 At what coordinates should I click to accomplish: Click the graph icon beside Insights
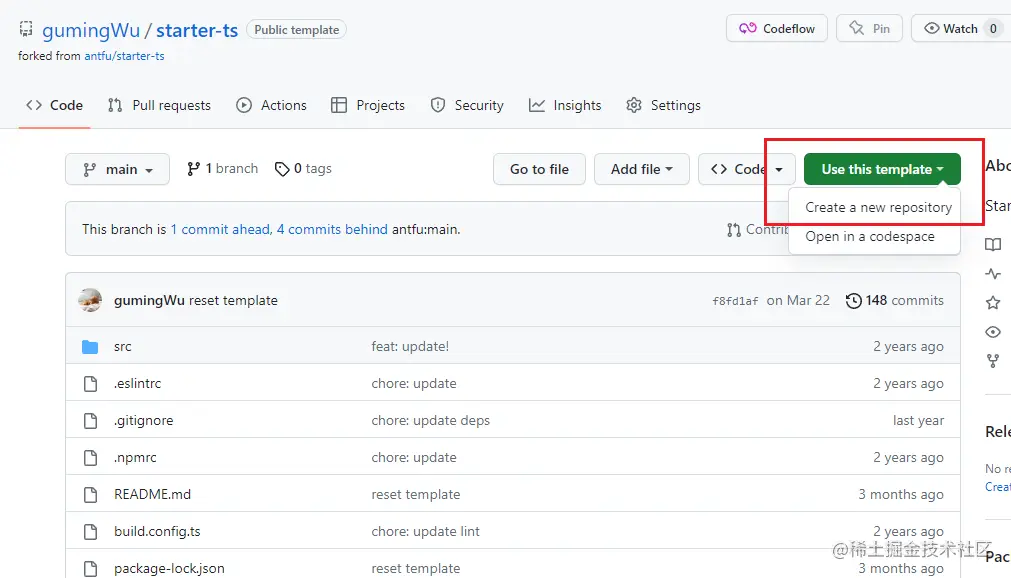pyautogui.click(x=536, y=105)
